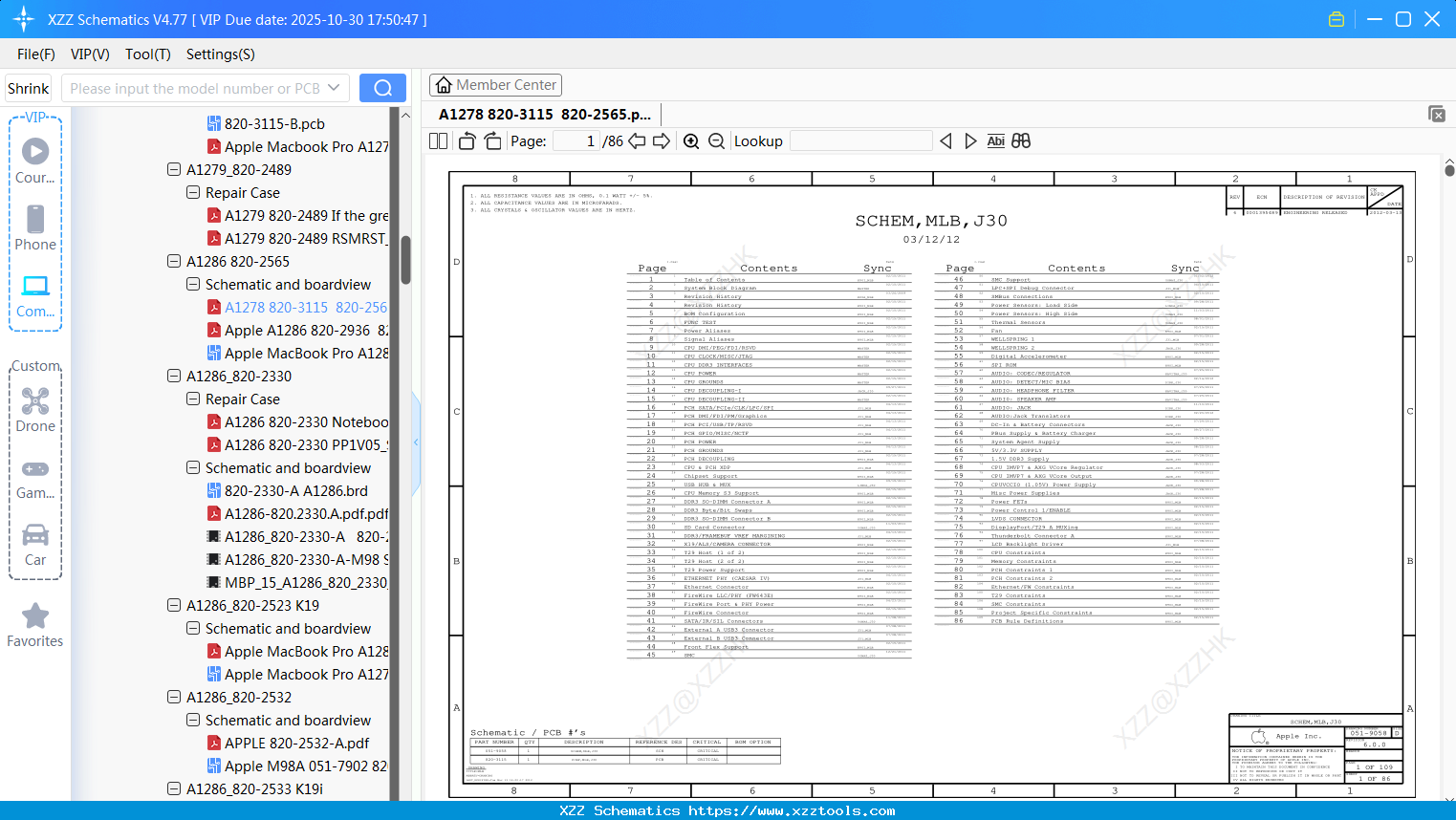The height and width of the screenshot is (820, 1456).
Task: Click the Lookup text field
Action: 860,141
